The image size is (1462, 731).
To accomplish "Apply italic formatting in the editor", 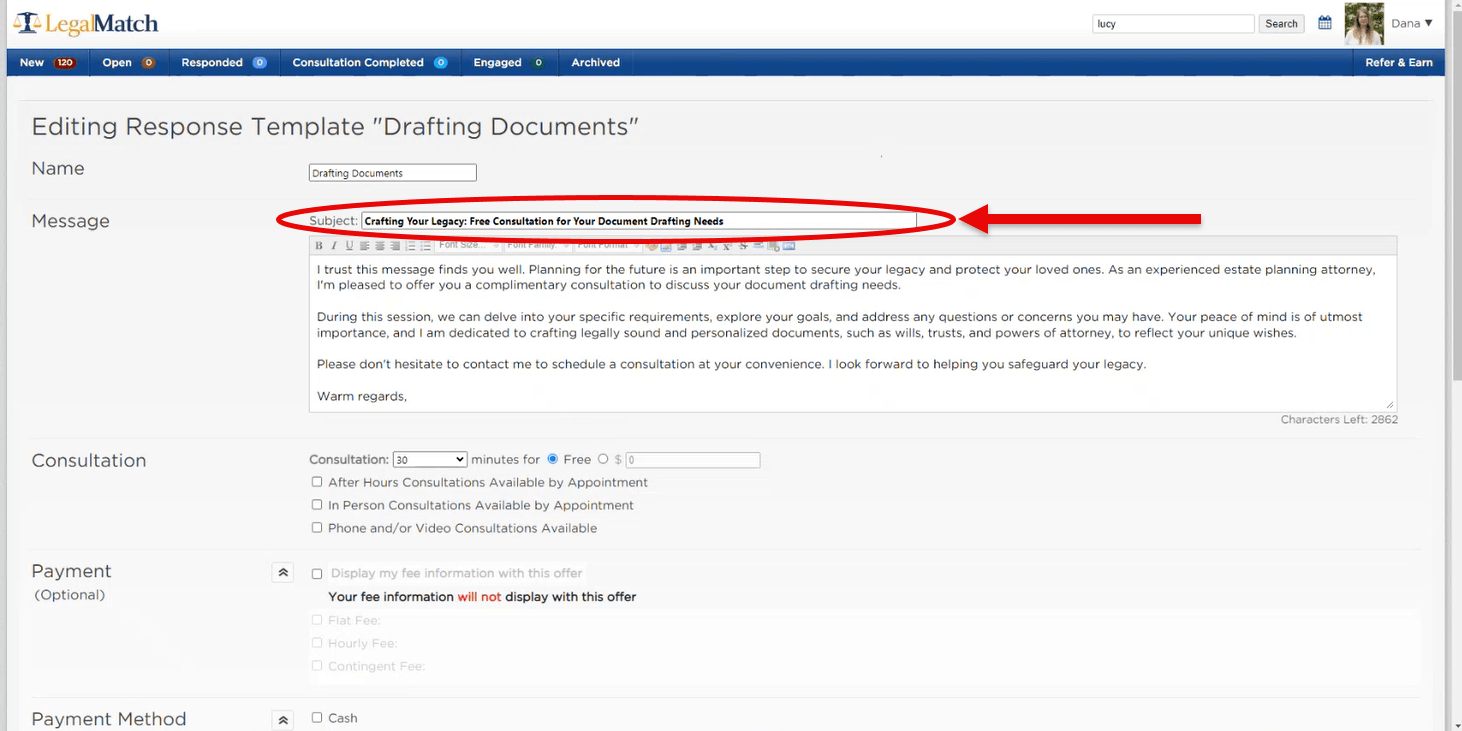I will [x=334, y=246].
